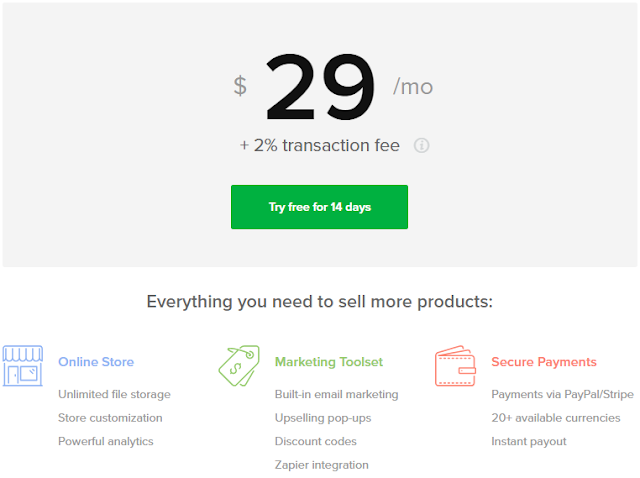Open the Online Store heading
The width and height of the screenshot is (640, 478).
click(x=96, y=362)
